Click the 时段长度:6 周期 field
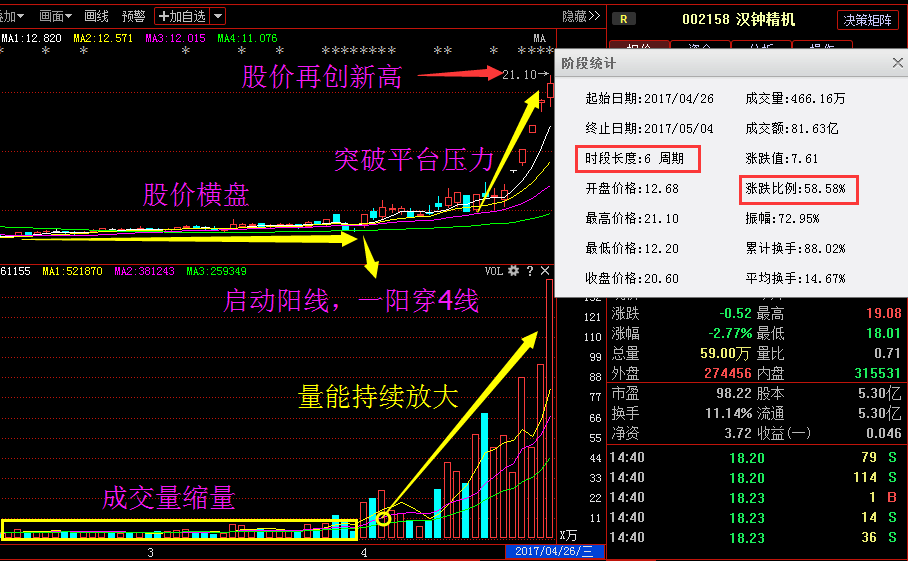Image resolution: width=908 pixels, height=561 pixels. pos(638,159)
